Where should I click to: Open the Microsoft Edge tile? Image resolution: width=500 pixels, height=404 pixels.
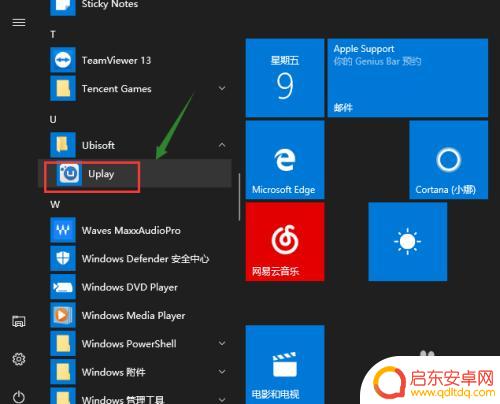(285, 160)
